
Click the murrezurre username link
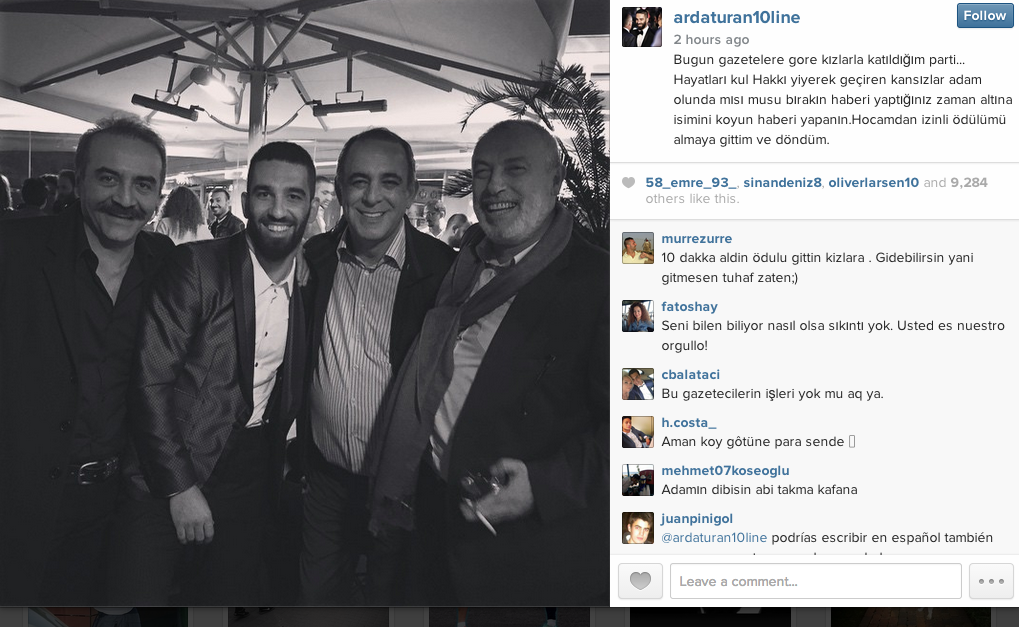(697, 238)
